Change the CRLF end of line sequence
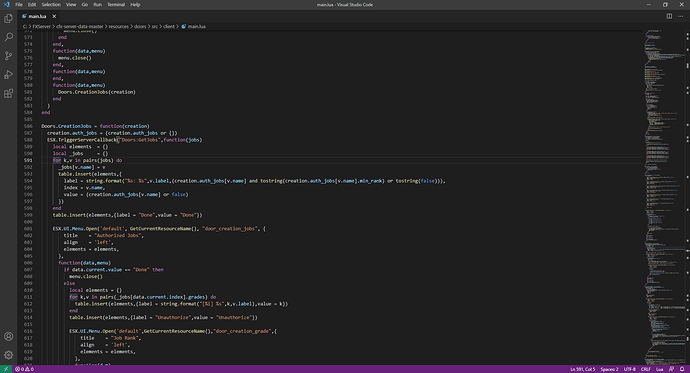Image resolution: width=690 pixels, height=373 pixels. coord(646,369)
